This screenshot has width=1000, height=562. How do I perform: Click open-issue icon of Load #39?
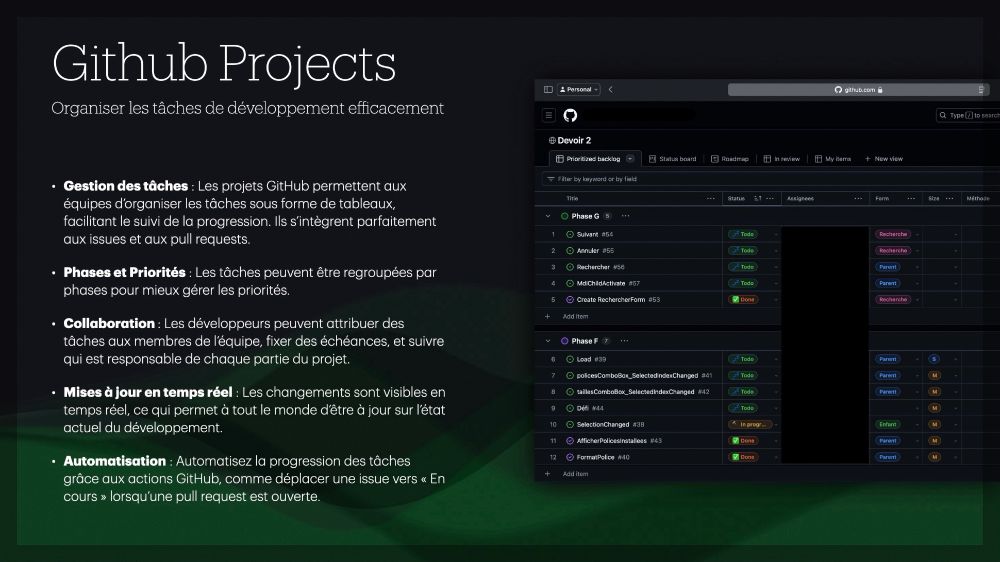(x=570, y=359)
